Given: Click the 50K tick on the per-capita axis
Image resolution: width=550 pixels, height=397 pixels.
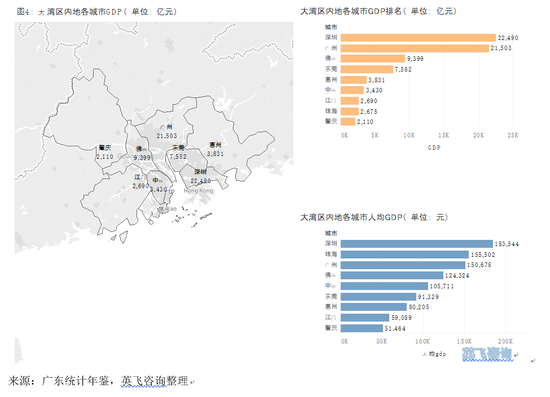Looking at the screenshot, I should click(382, 341).
